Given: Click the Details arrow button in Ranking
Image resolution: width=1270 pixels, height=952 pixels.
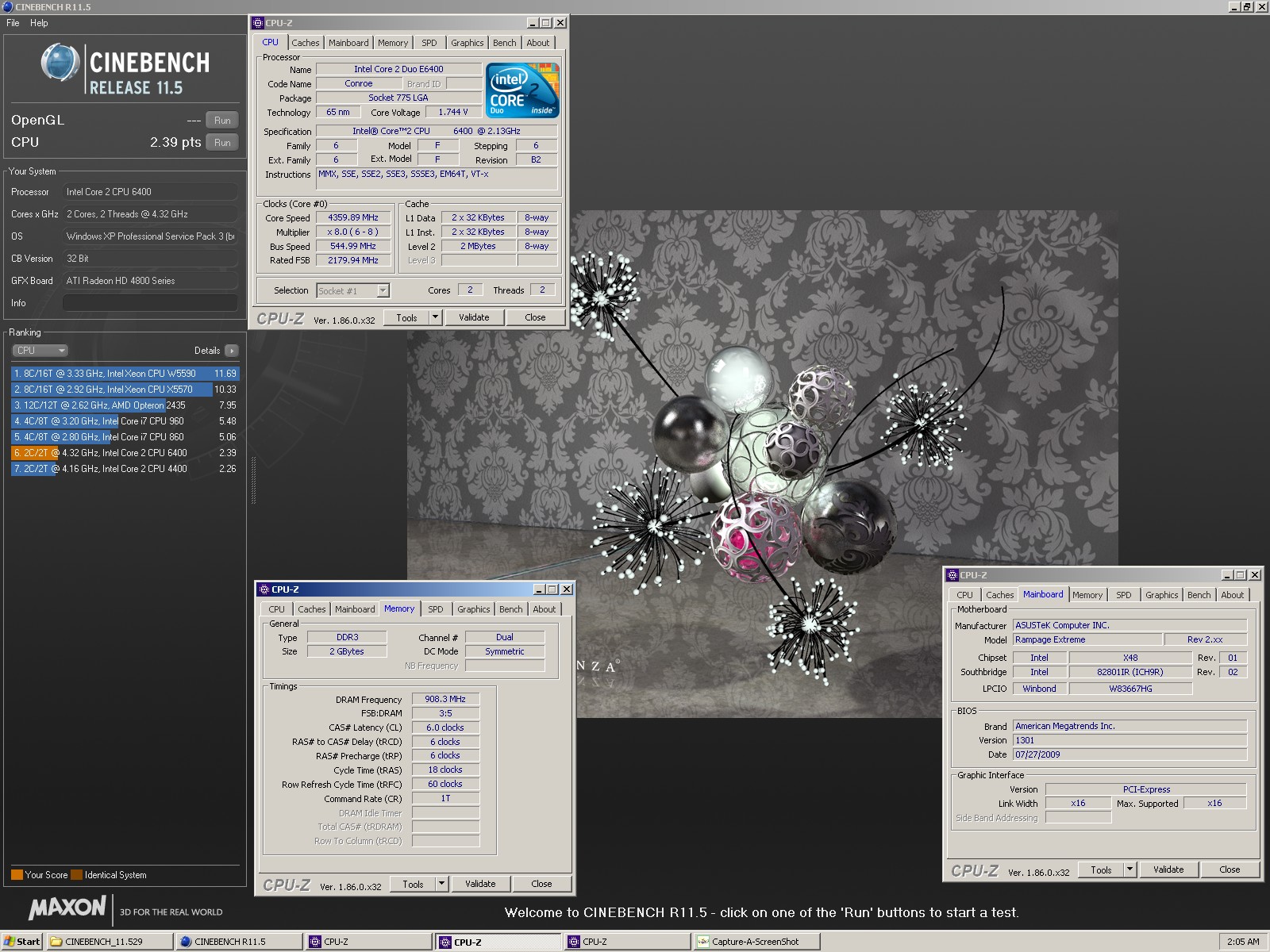Looking at the screenshot, I should (231, 351).
